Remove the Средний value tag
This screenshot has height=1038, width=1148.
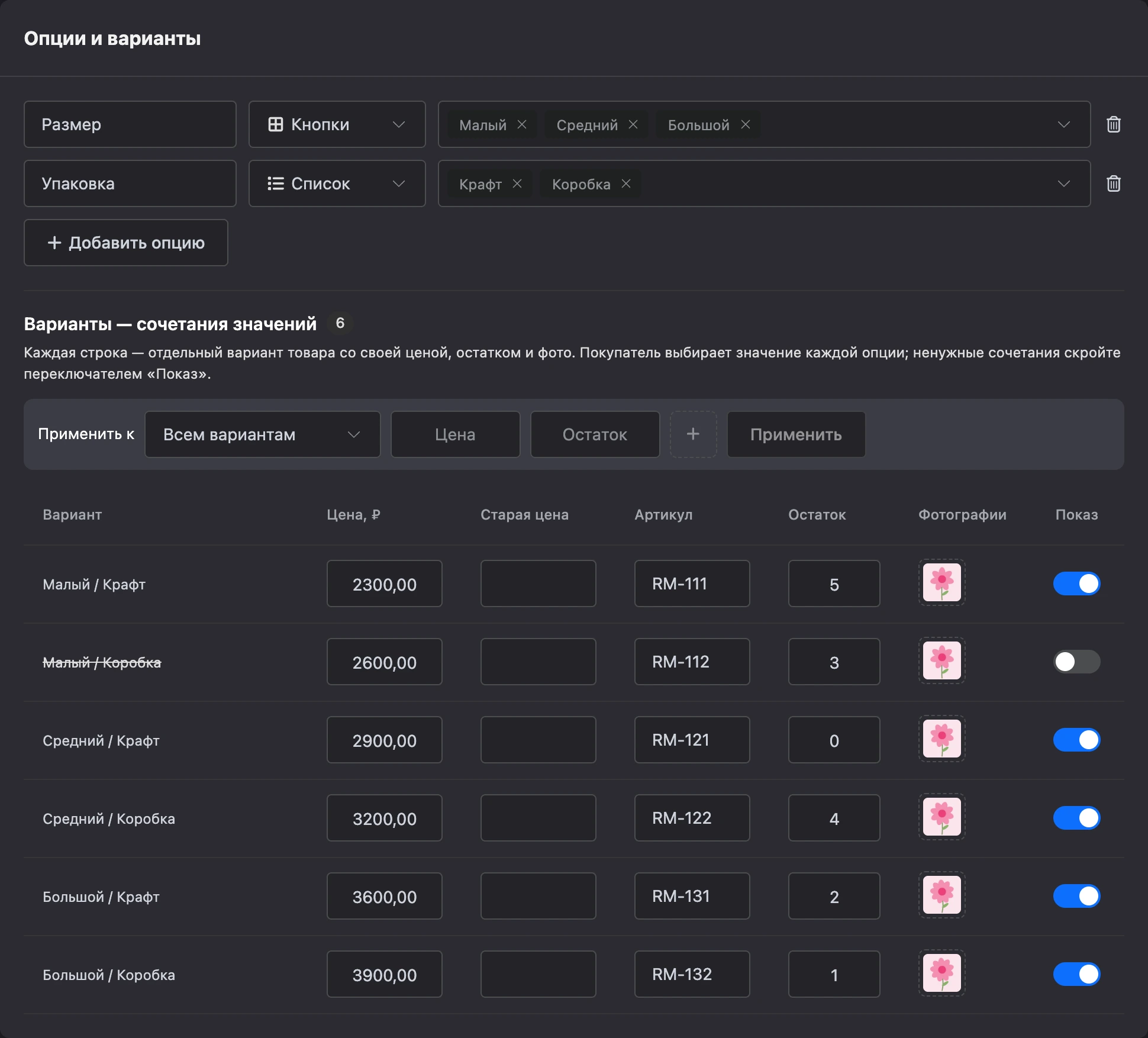633,125
